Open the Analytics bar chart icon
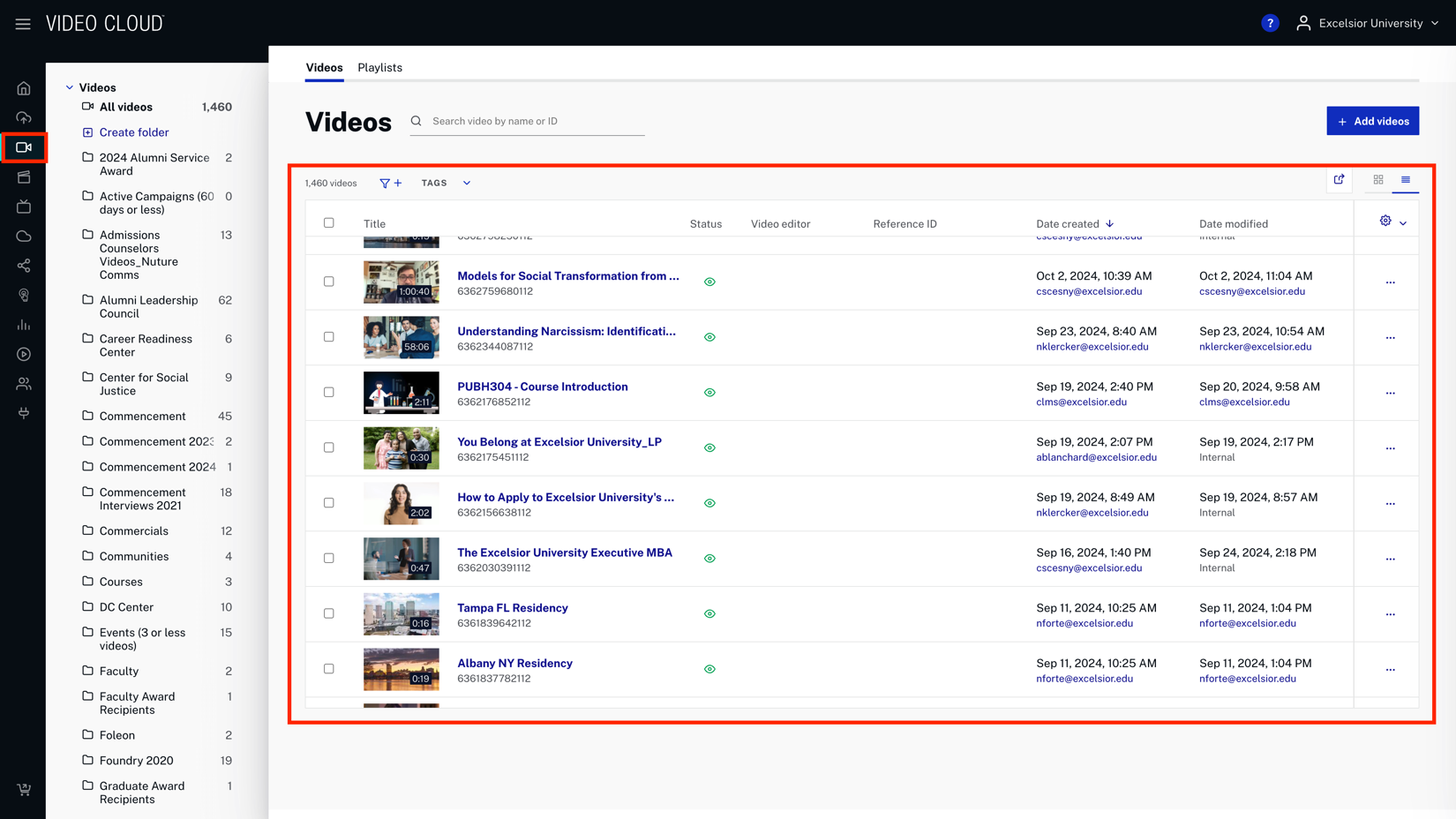The image size is (1456, 819). click(24, 325)
